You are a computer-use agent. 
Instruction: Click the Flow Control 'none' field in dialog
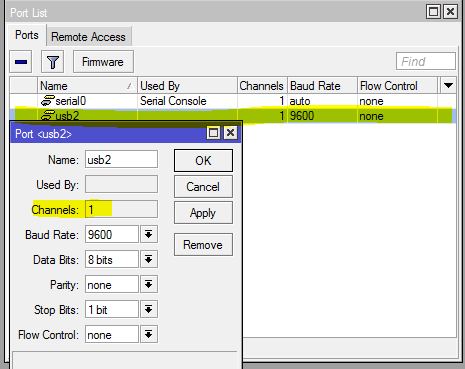(x=112, y=334)
